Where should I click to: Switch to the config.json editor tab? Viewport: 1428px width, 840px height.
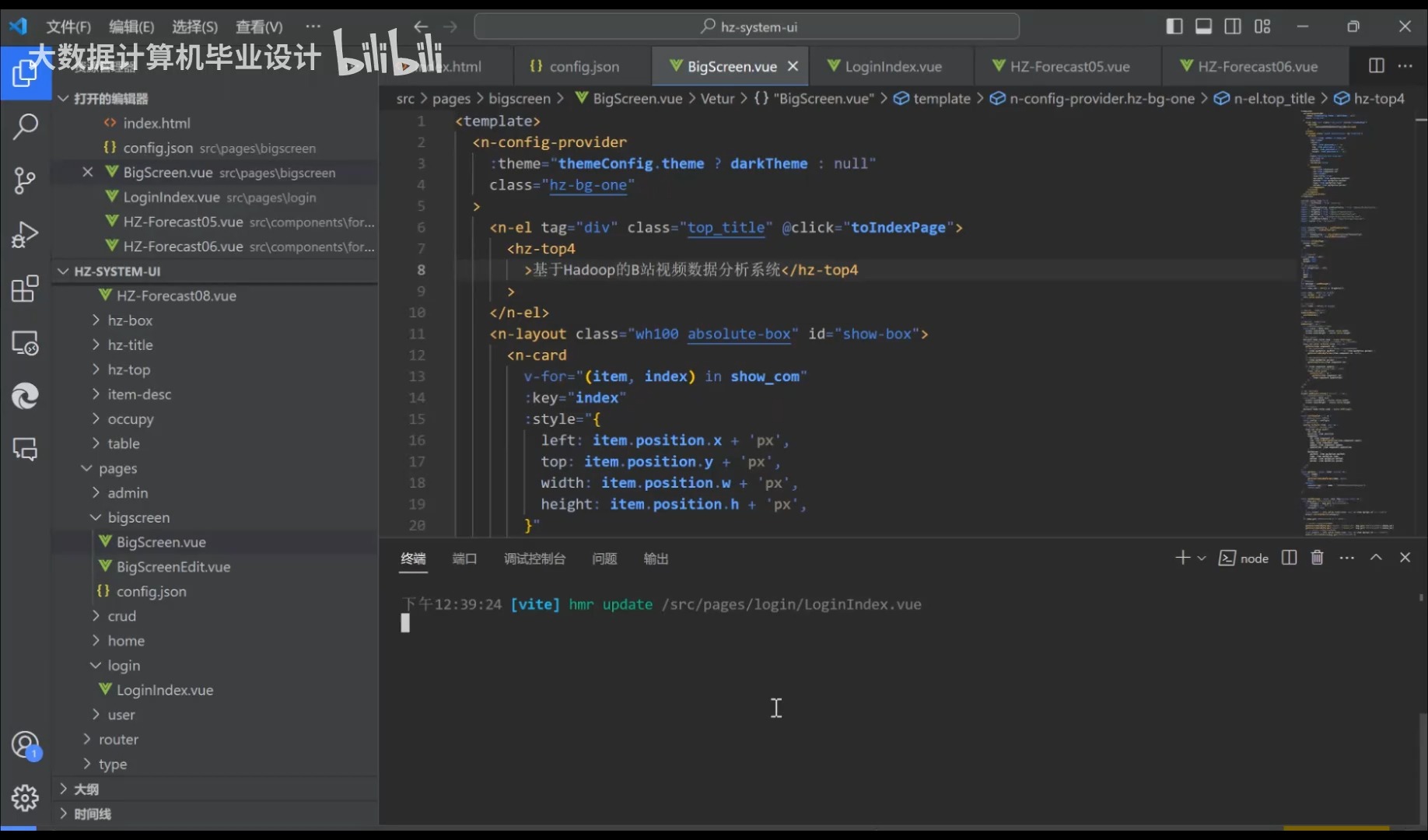click(583, 66)
